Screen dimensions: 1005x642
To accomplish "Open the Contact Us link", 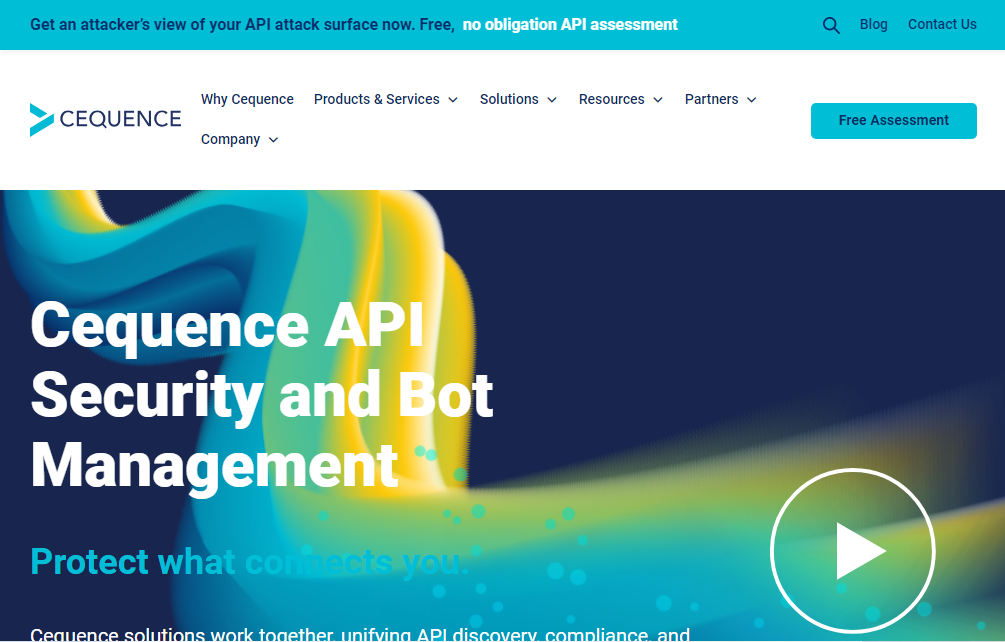I will point(942,24).
